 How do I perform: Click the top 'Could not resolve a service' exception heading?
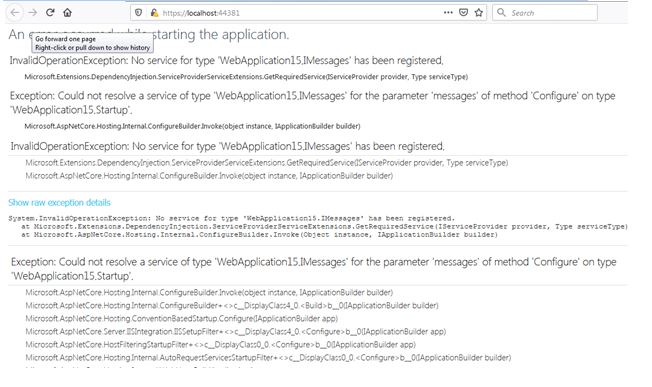313,103
